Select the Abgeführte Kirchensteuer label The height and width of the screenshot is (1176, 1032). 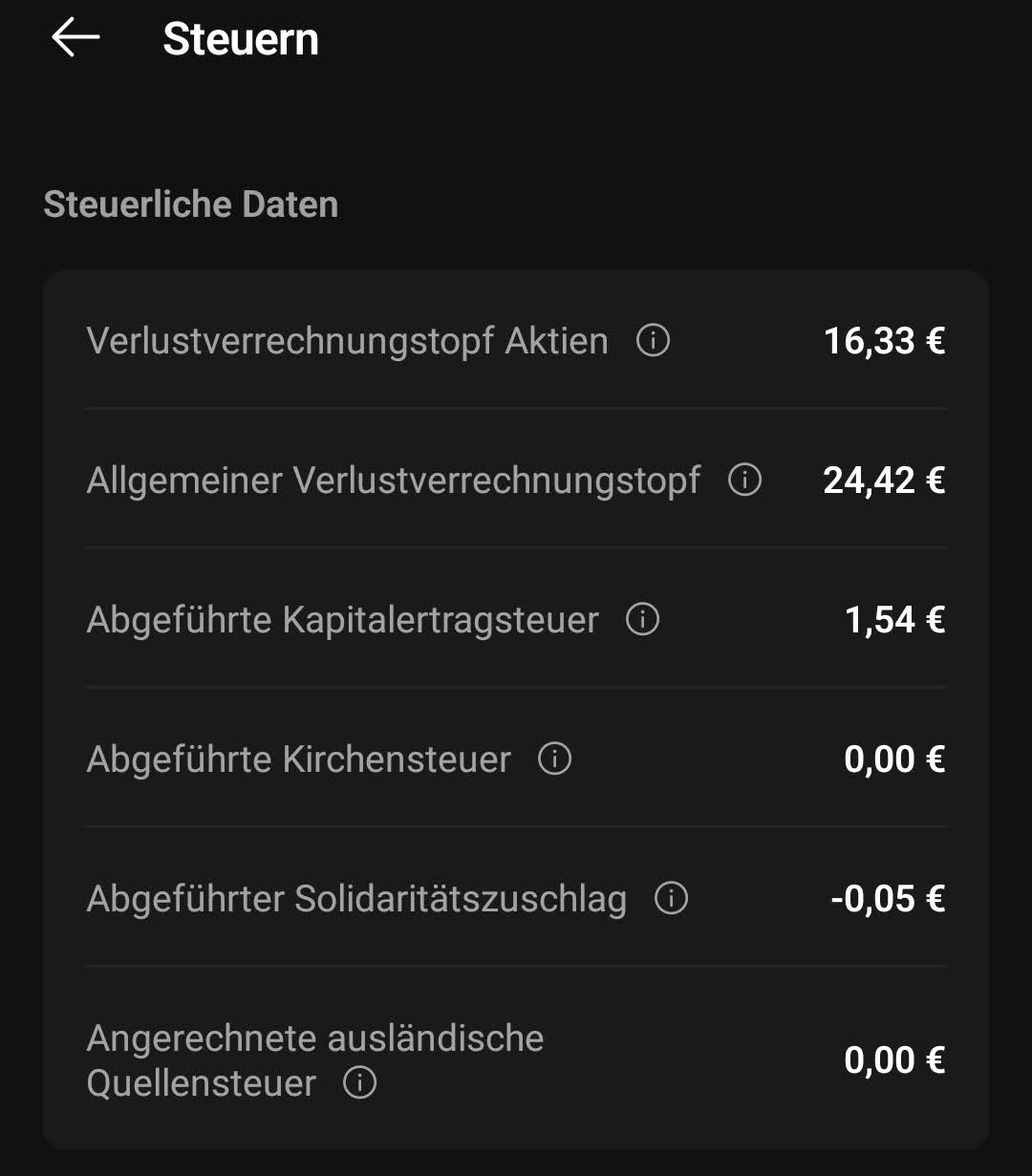pos(298,759)
